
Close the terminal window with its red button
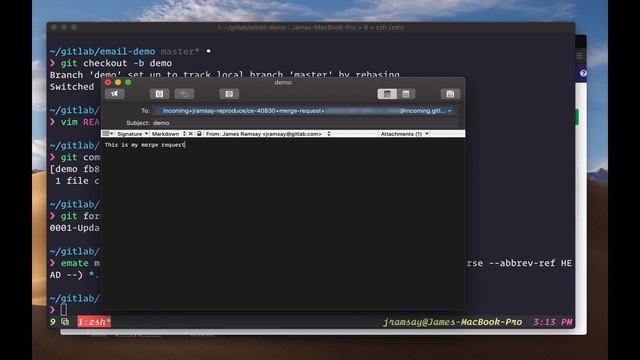pos(54,27)
